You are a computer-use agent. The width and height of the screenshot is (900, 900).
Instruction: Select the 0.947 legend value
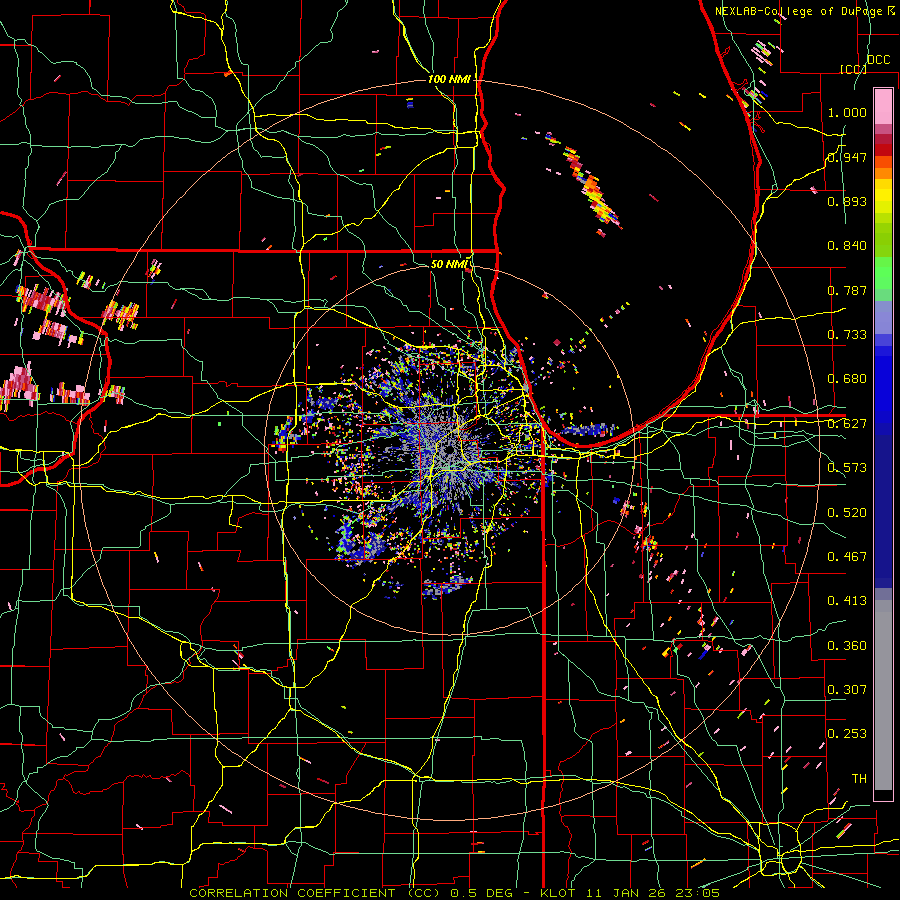pyautogui.click(x=847, y=157)
